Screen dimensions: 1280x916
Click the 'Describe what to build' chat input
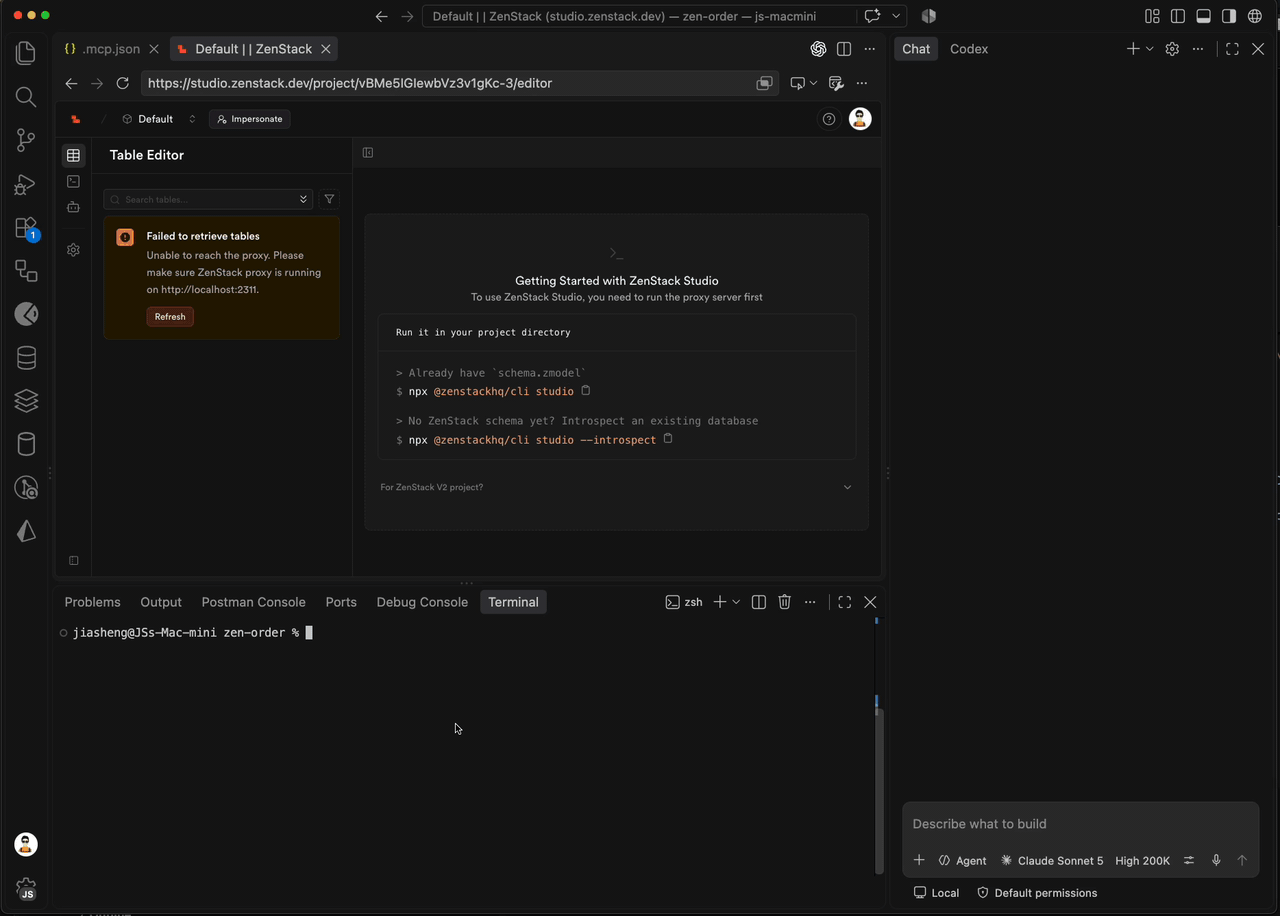tap(1080, 824)
